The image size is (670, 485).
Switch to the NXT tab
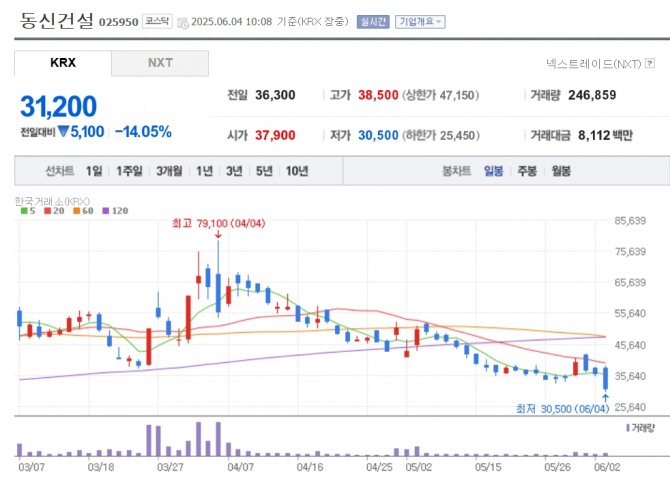point(160,63)
